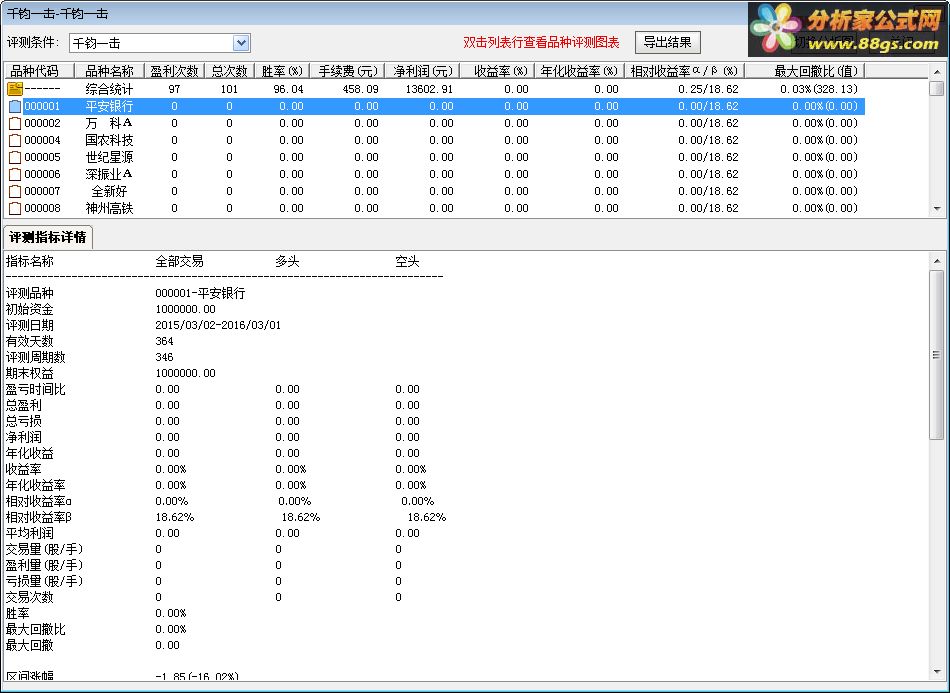Sort by 净利润(元) column header
The image size is (950, 693).
(x=422, y=71)
